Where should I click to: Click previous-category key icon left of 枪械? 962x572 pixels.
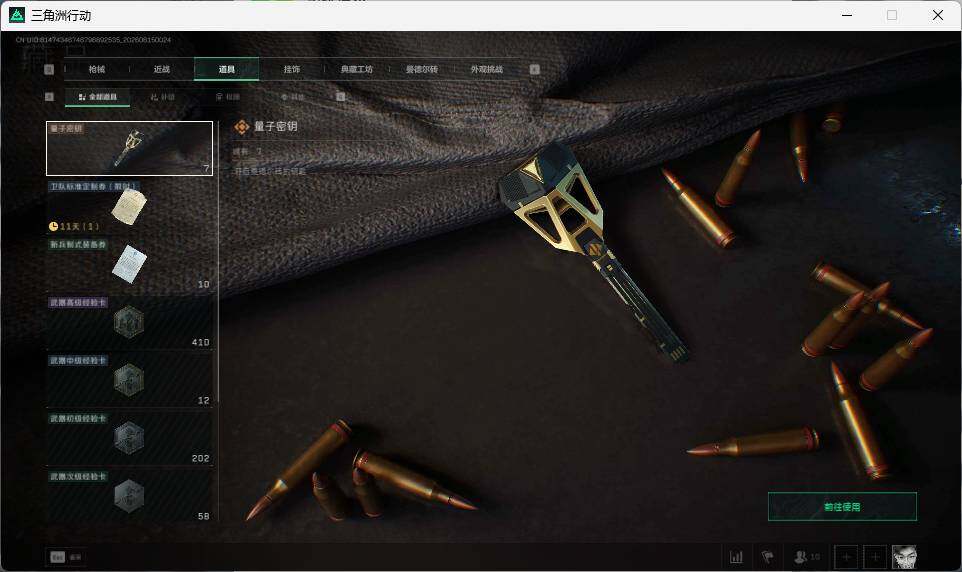(50, 69)
